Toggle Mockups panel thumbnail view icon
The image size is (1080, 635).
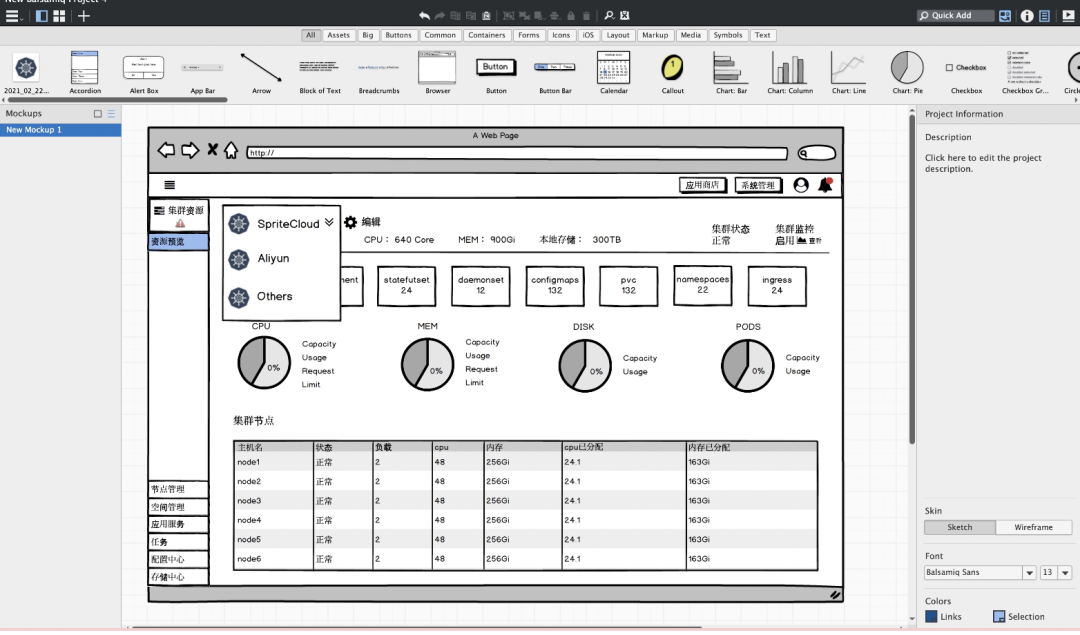click(x=98, y=114)
